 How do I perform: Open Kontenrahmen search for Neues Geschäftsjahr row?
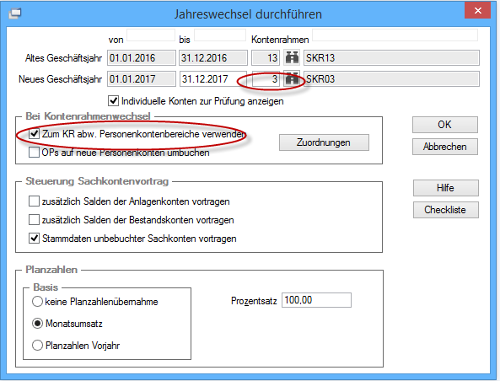point(292,79)
